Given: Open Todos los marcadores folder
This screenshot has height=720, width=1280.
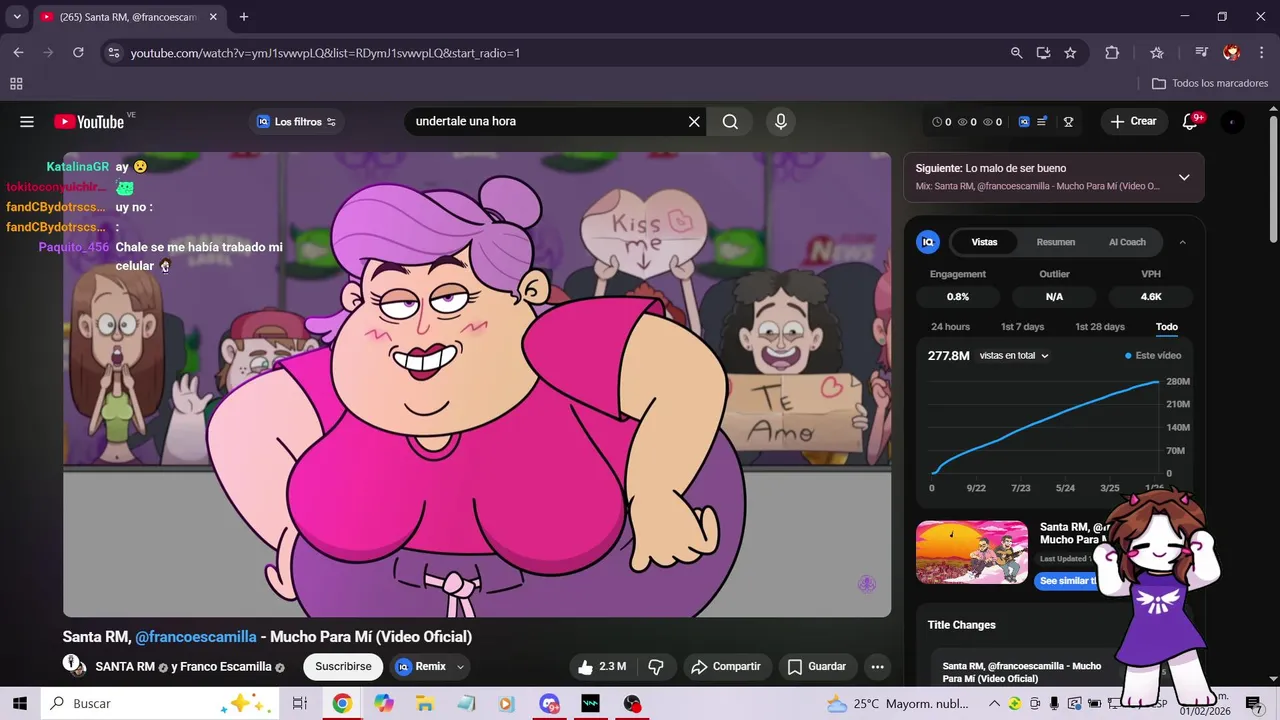Looking at the screenshot, I should point(1210,84).
